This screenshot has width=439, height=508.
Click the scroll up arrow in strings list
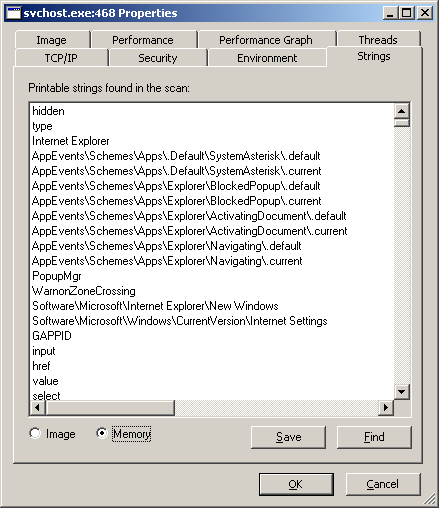coord(402,111)
